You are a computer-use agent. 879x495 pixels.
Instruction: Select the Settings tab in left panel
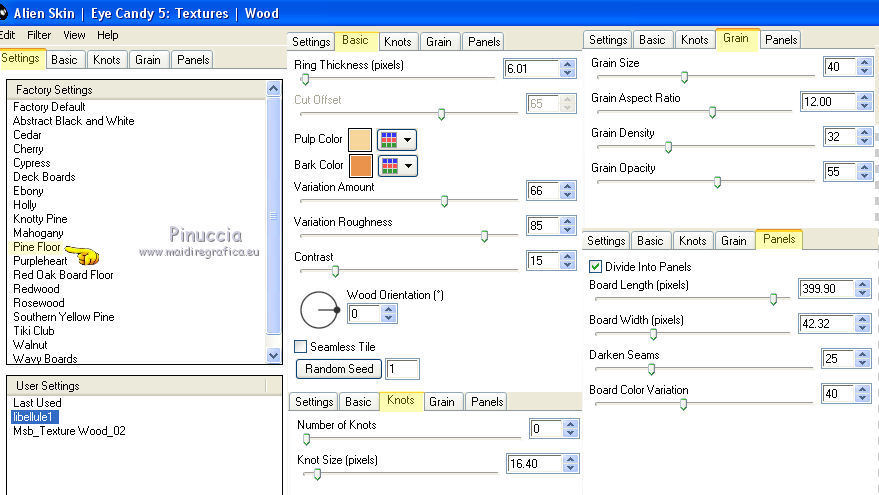tap(21, 58)
